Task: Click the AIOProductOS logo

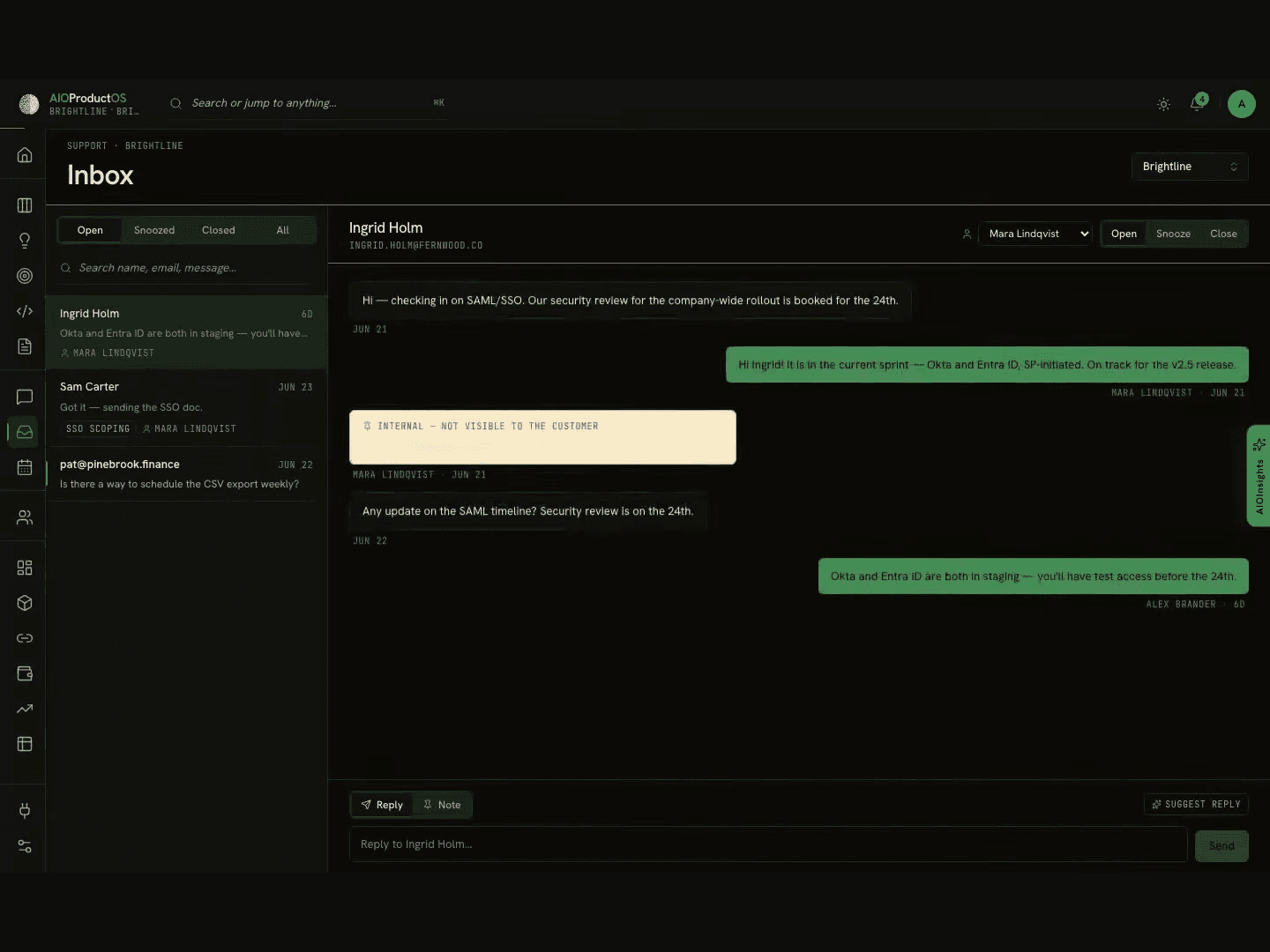Action: pos(29,104)
